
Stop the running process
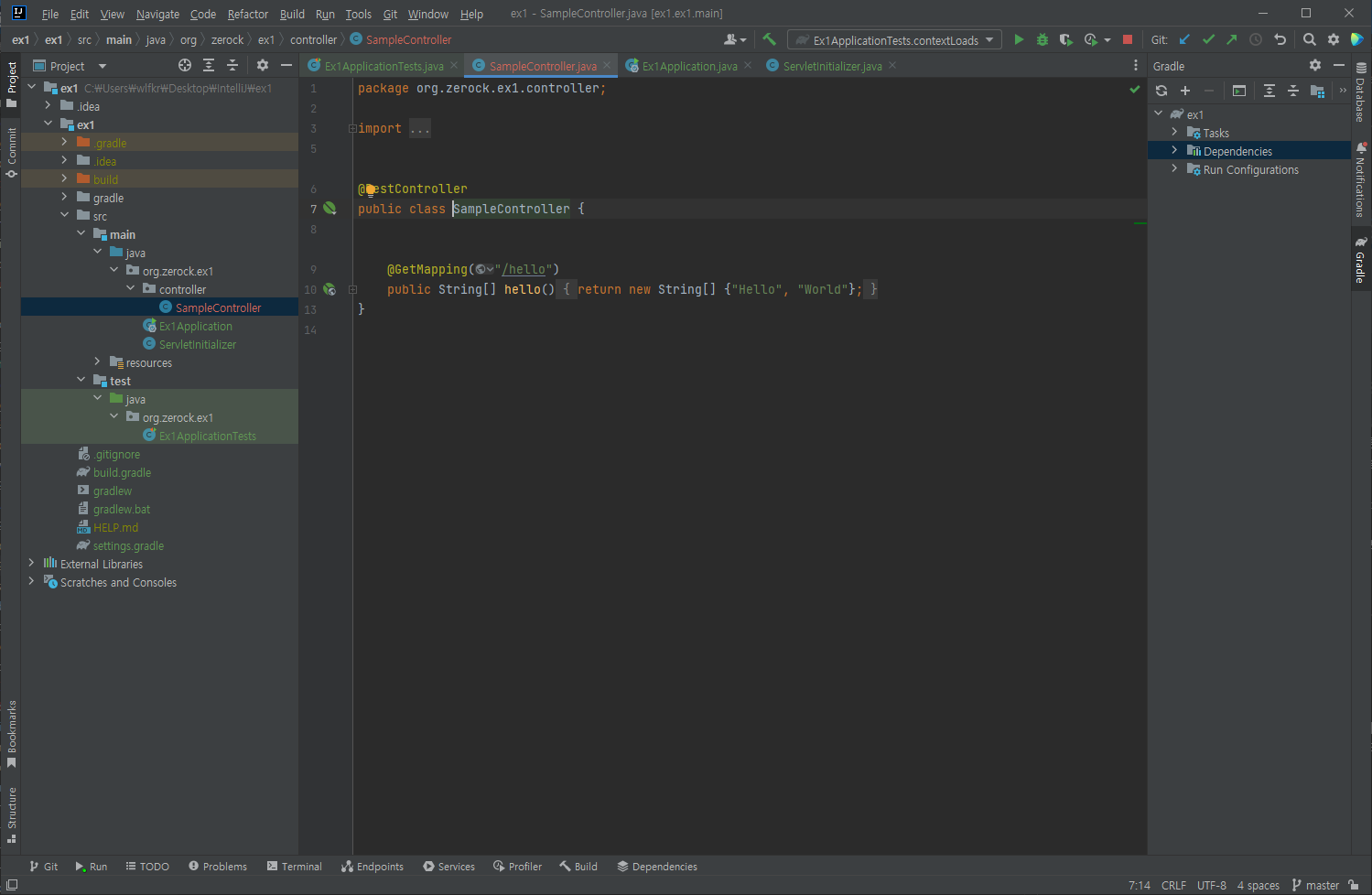click(1128, 39)
